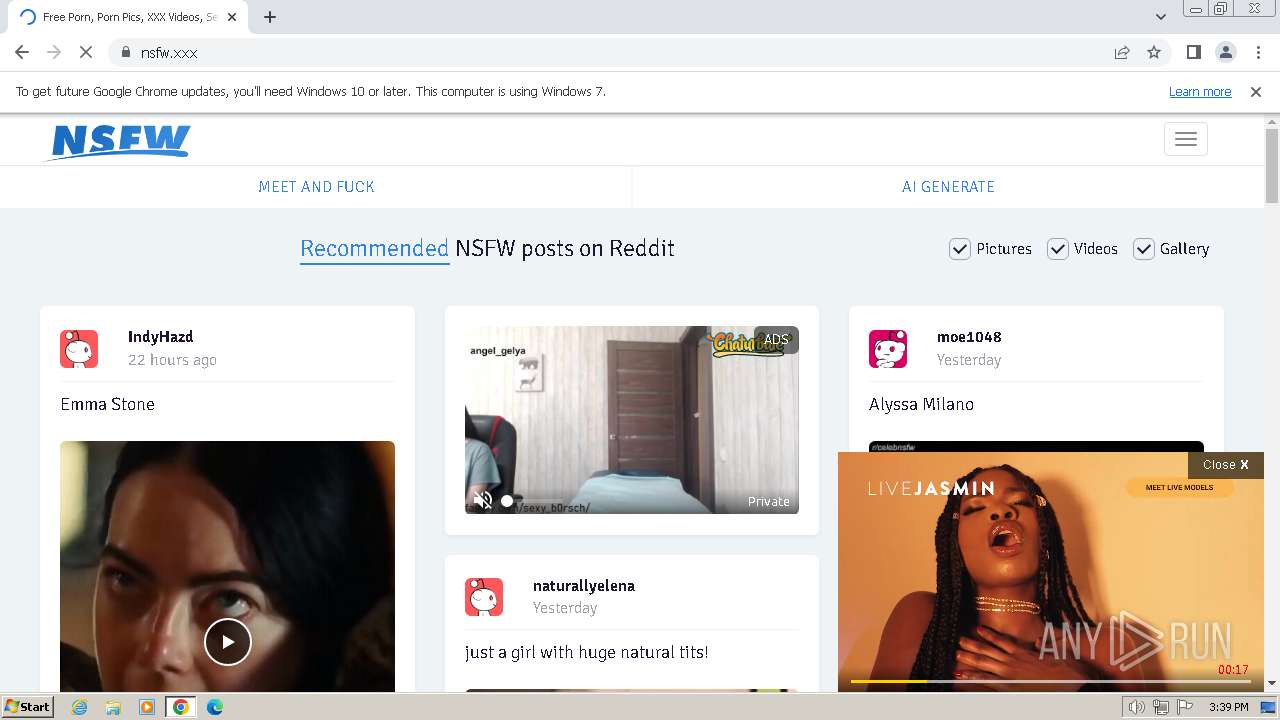Image resolution: width=1280 pixels, height=720 pixels.
Task: Click the forward navigation arrow
Action: tap(54, 52)
